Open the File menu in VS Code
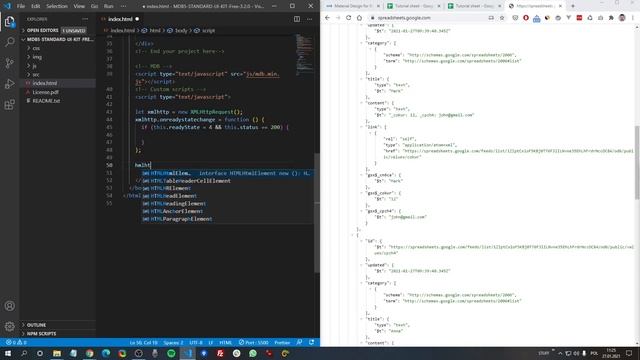 21,6
